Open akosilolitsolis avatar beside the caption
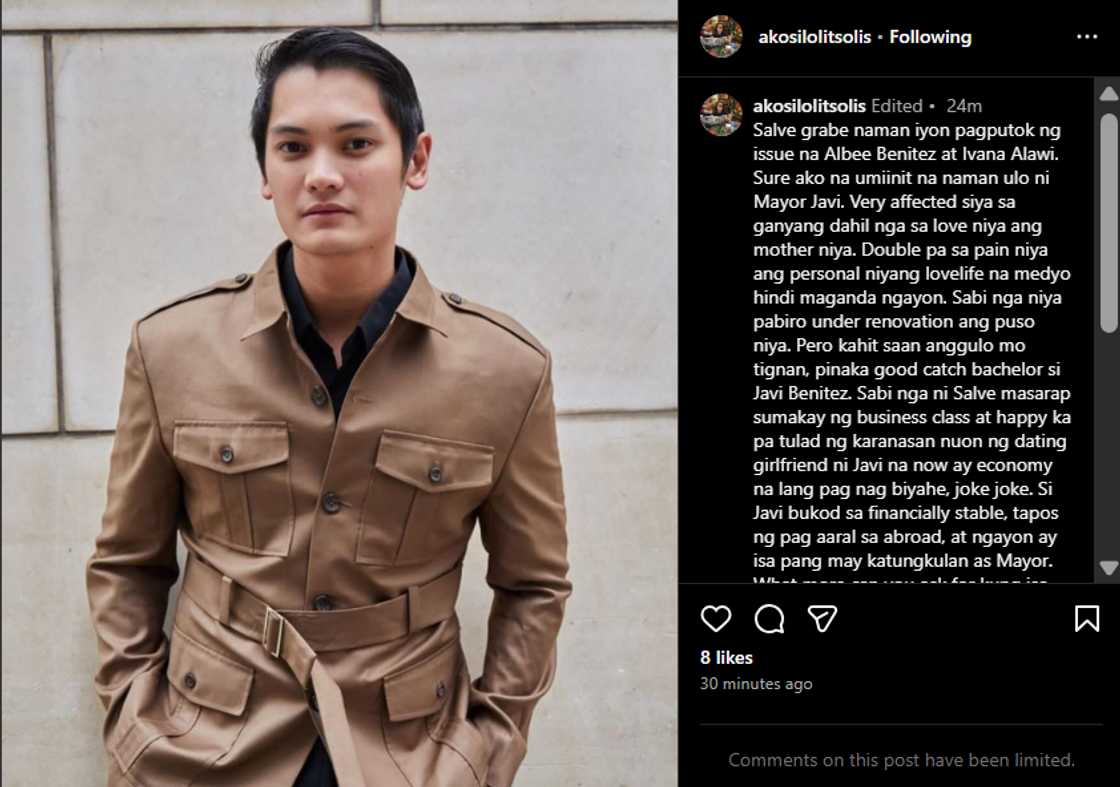The height and width of the screenshot is (787, 1120). (x=721, y=114)
